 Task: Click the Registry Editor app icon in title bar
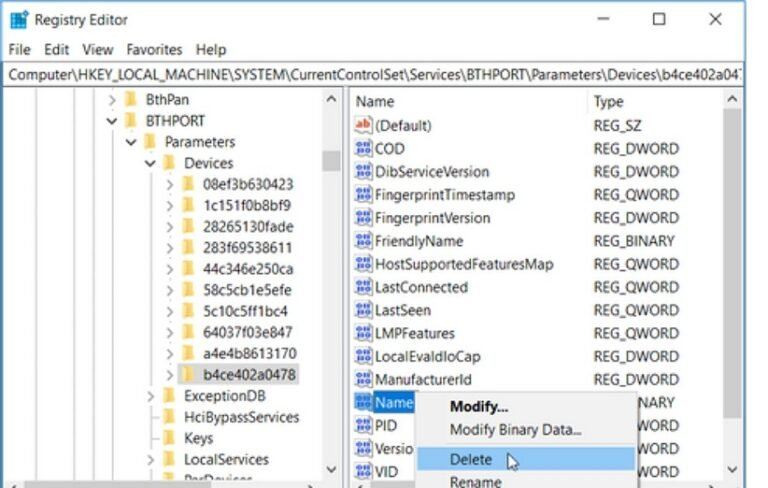click(x=18, y=19)
